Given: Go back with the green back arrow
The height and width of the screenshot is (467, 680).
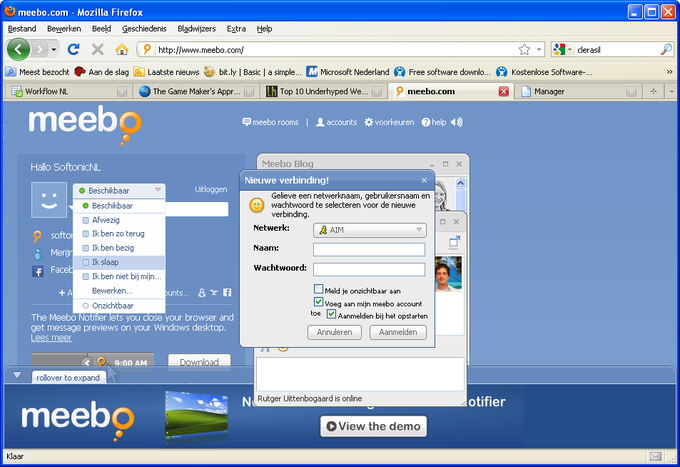Looking at the screenshot, I should coord(18,49).
